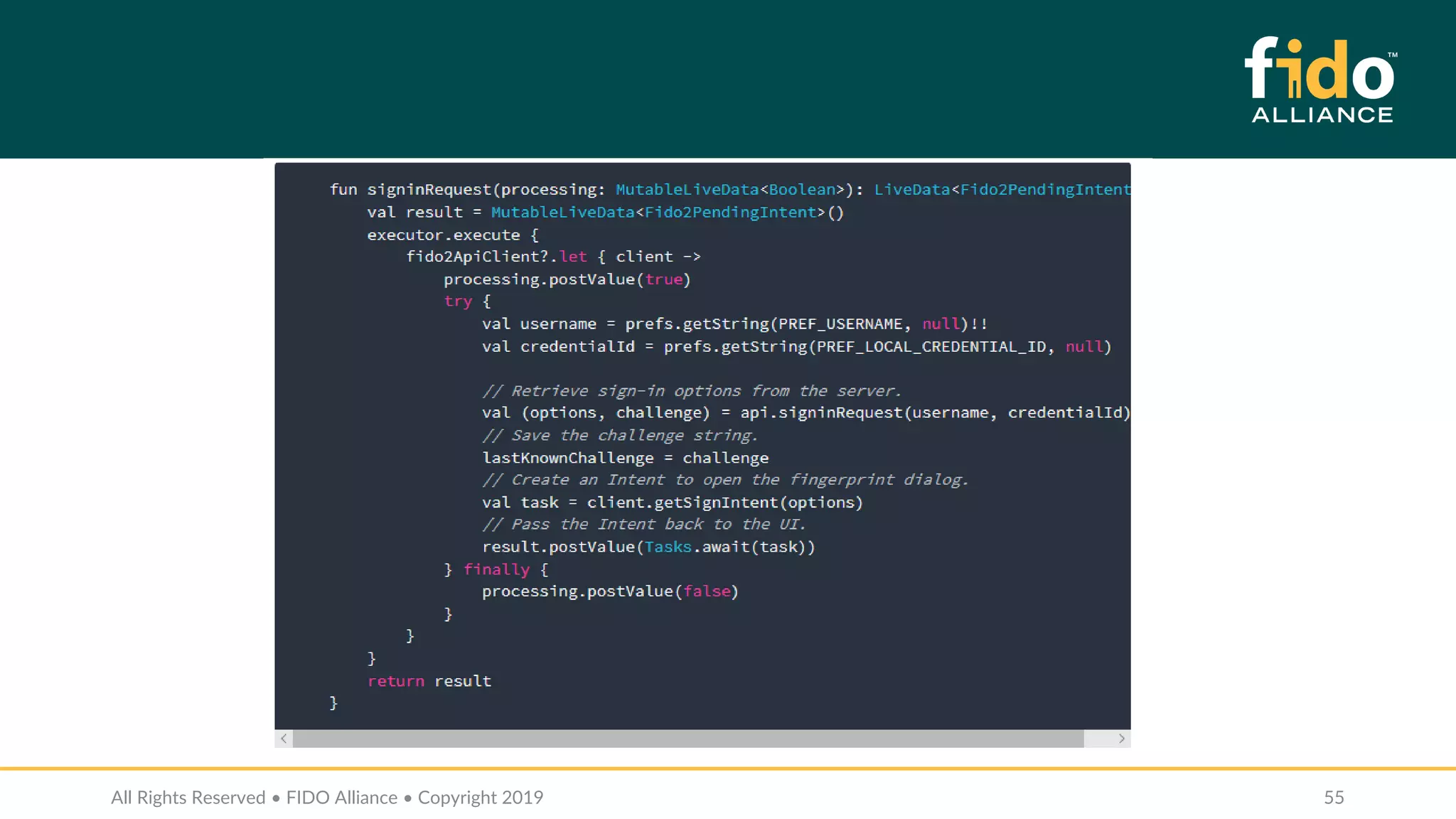Screen dimensions: 1456x819
Task: Click the empty scrollbar track right of the thumb
Action: [1098, 739]
